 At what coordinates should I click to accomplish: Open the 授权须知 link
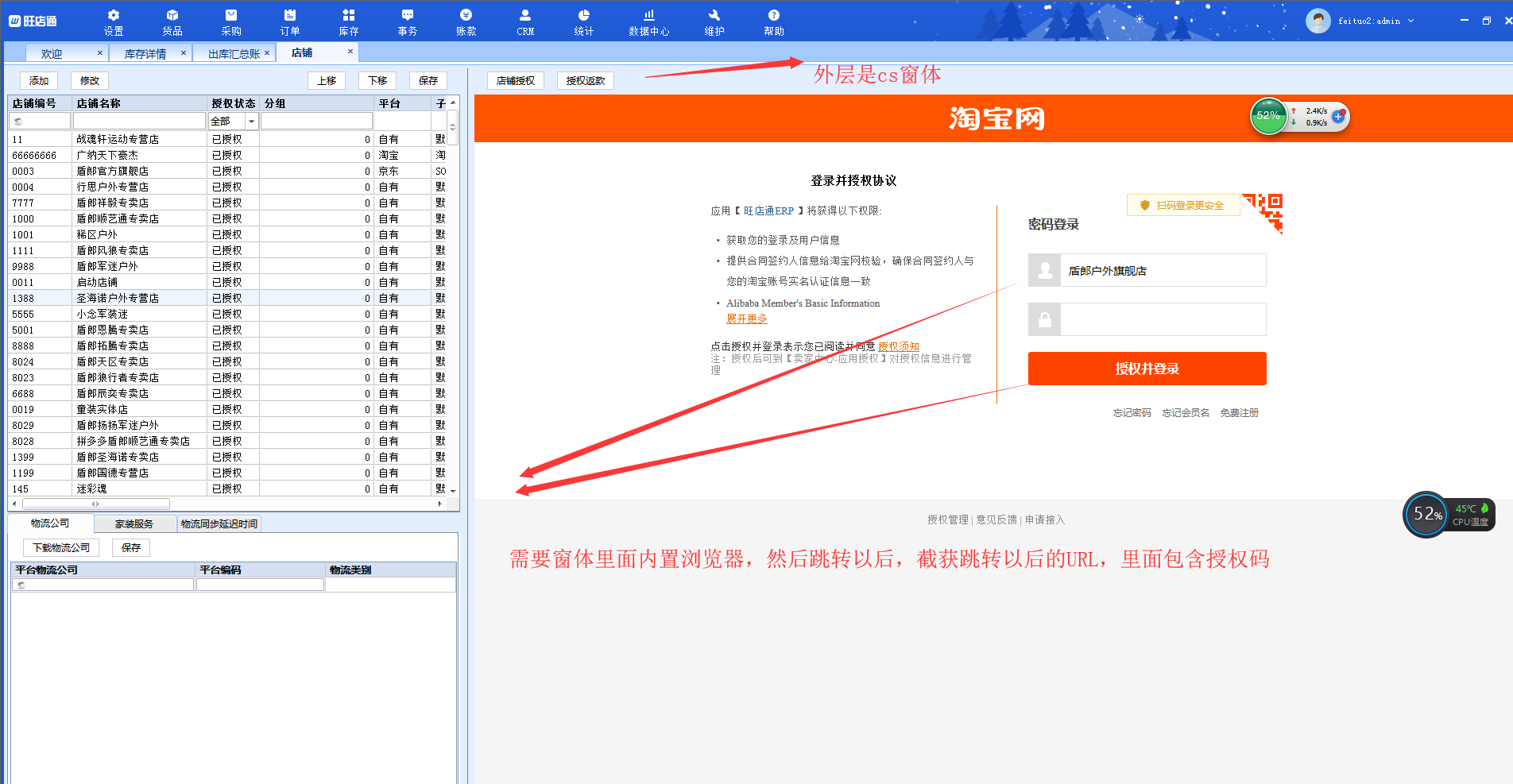click(x=899, y=346)
